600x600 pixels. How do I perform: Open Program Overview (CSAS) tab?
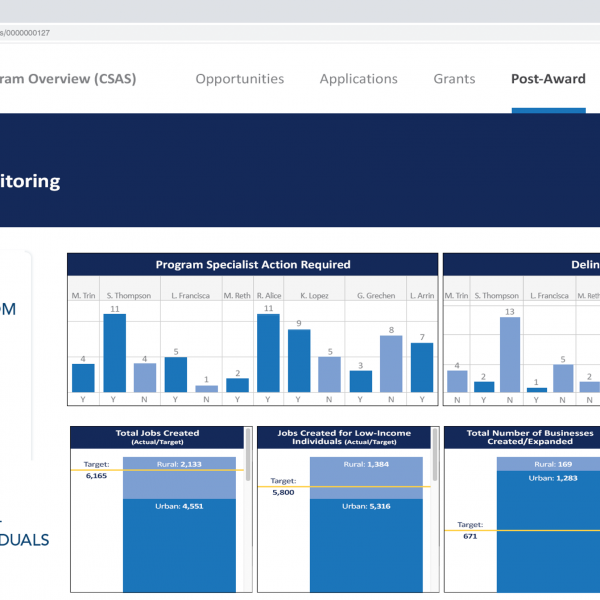pyautogui.click(x=68, y=79)
